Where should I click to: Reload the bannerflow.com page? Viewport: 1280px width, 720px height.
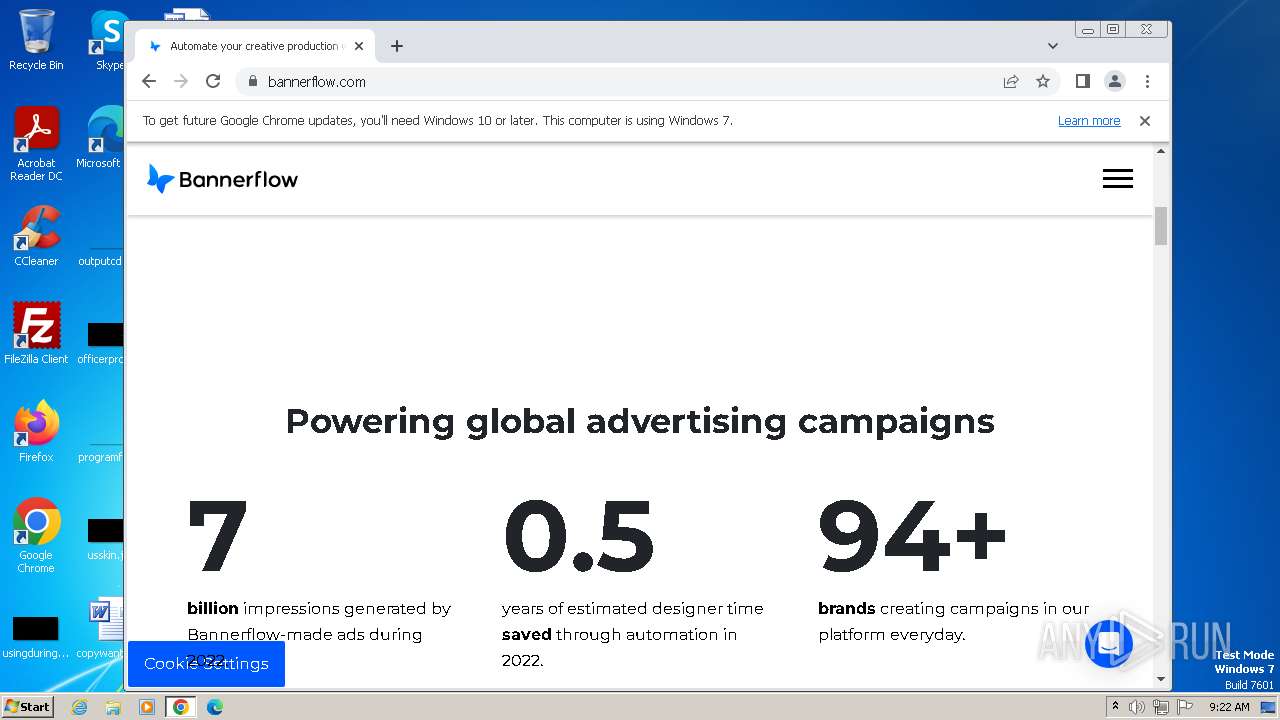213,82
